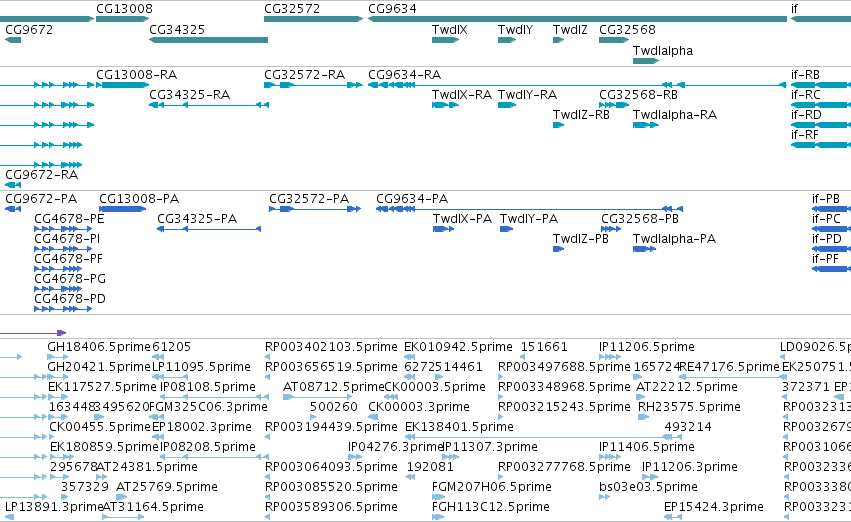This screenshot has width=851, height=522.
Task: Click the TwdlX-RA transcript label
Action: (462, 94)
